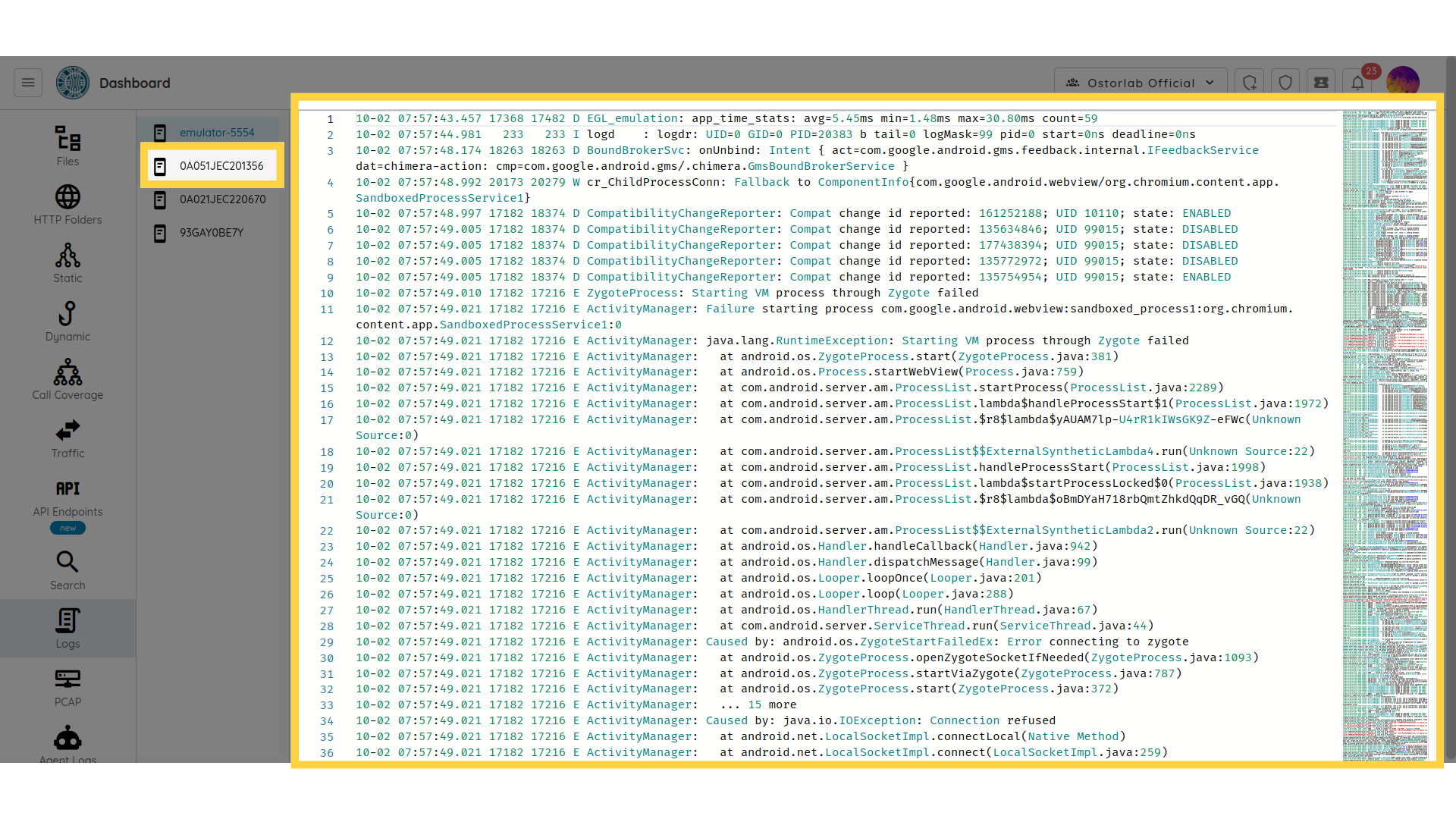Viewport: 1456px width, 819px height.
Task: Open Call Coverage section
Action: coord(67,379)
